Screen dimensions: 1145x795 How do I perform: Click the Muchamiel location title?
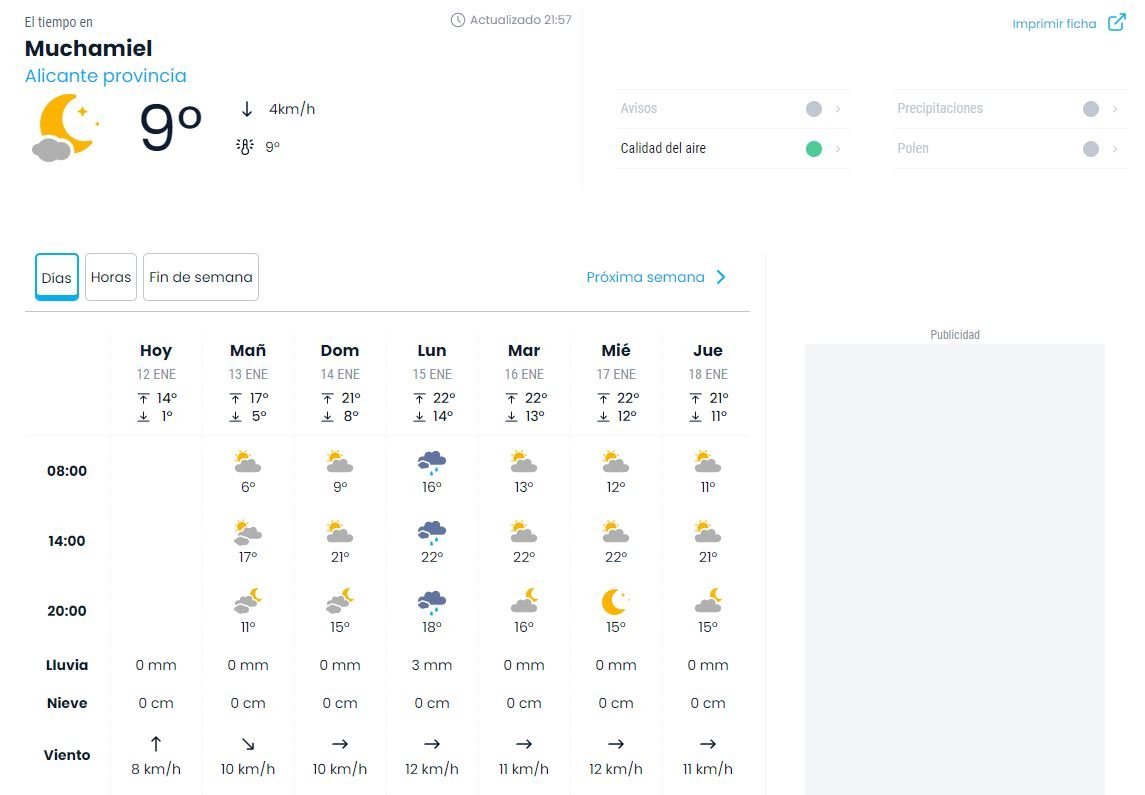coord(88,48)
